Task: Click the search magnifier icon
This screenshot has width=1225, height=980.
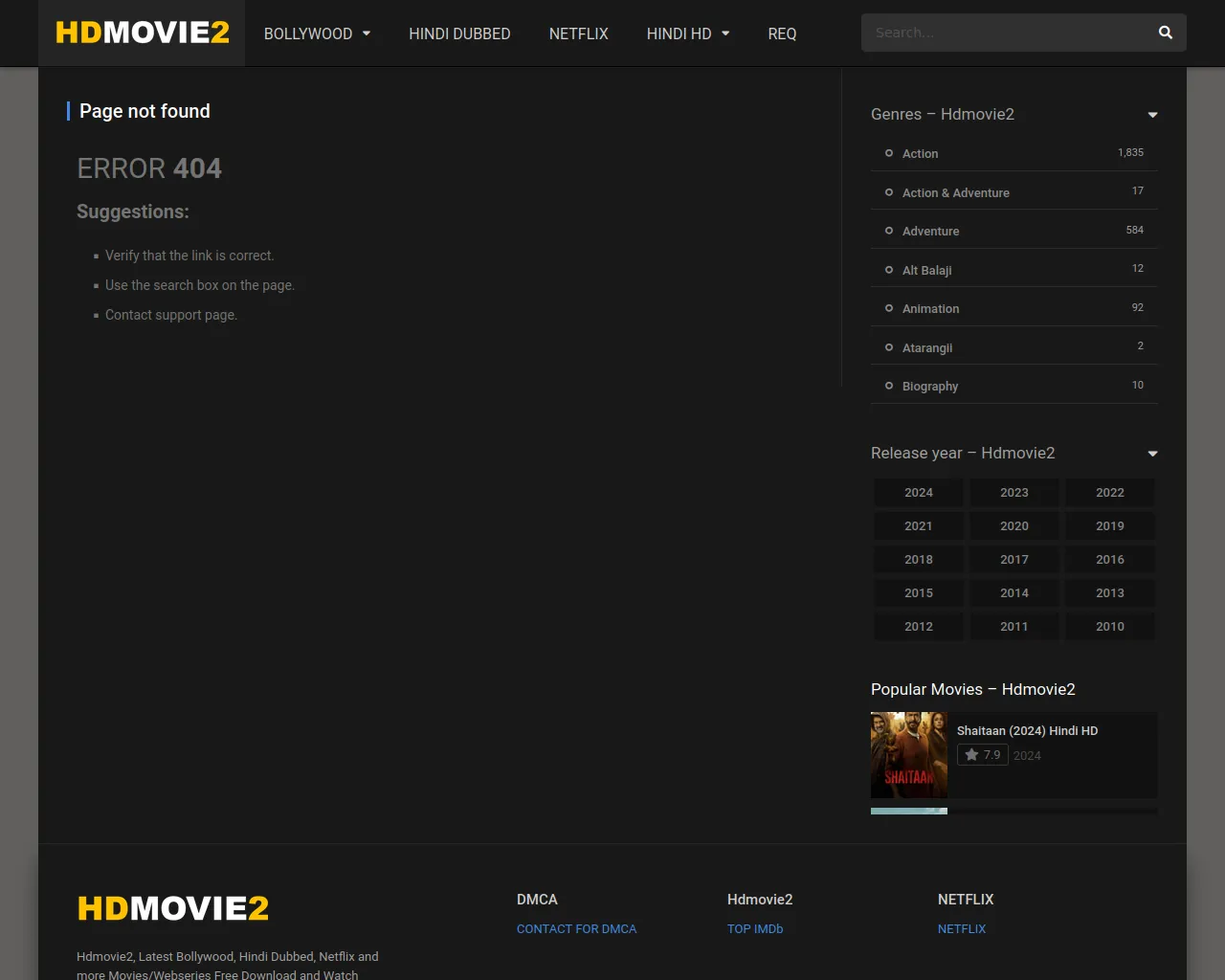Action: (1165, 33)
